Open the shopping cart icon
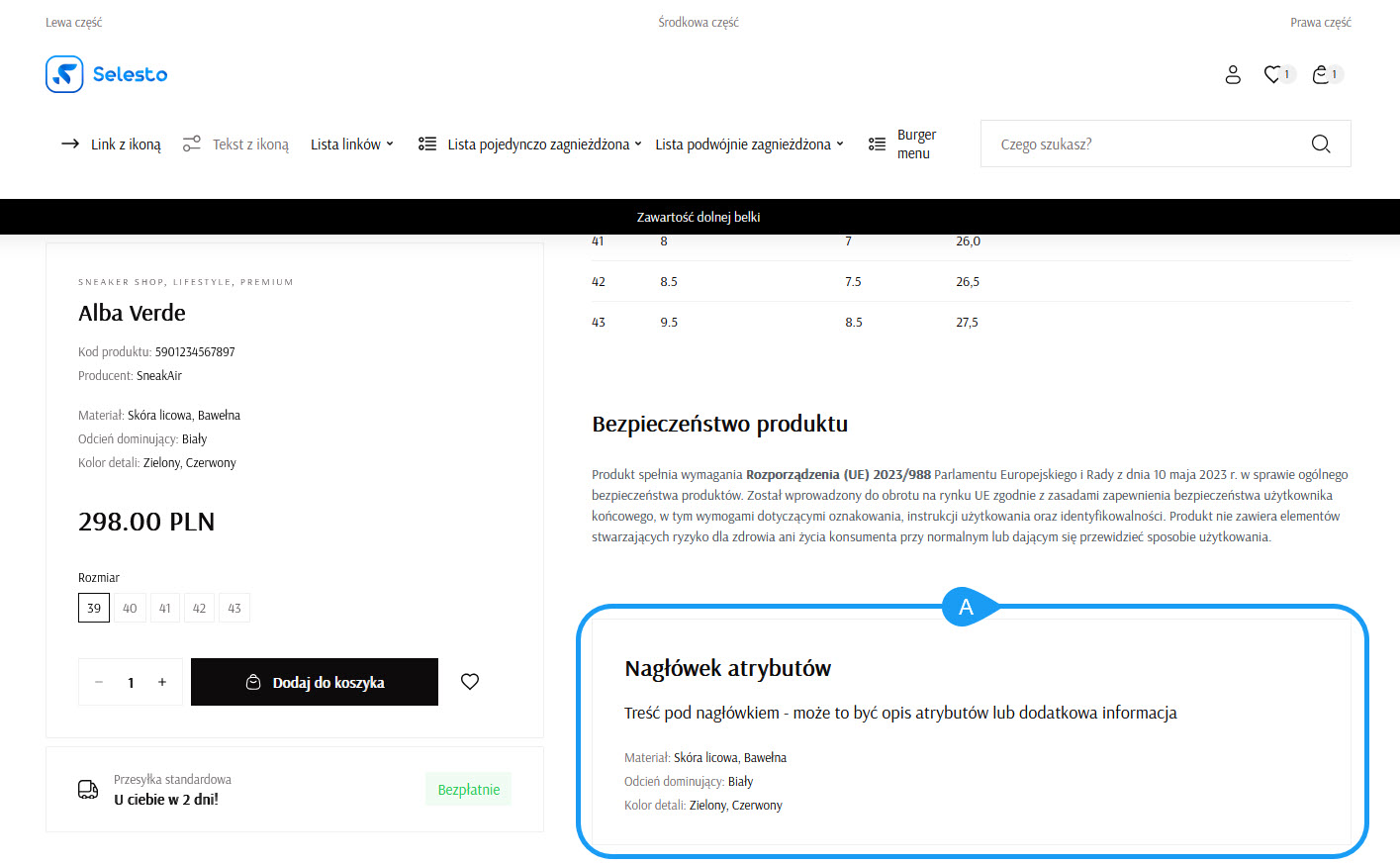 (1321, 74)
